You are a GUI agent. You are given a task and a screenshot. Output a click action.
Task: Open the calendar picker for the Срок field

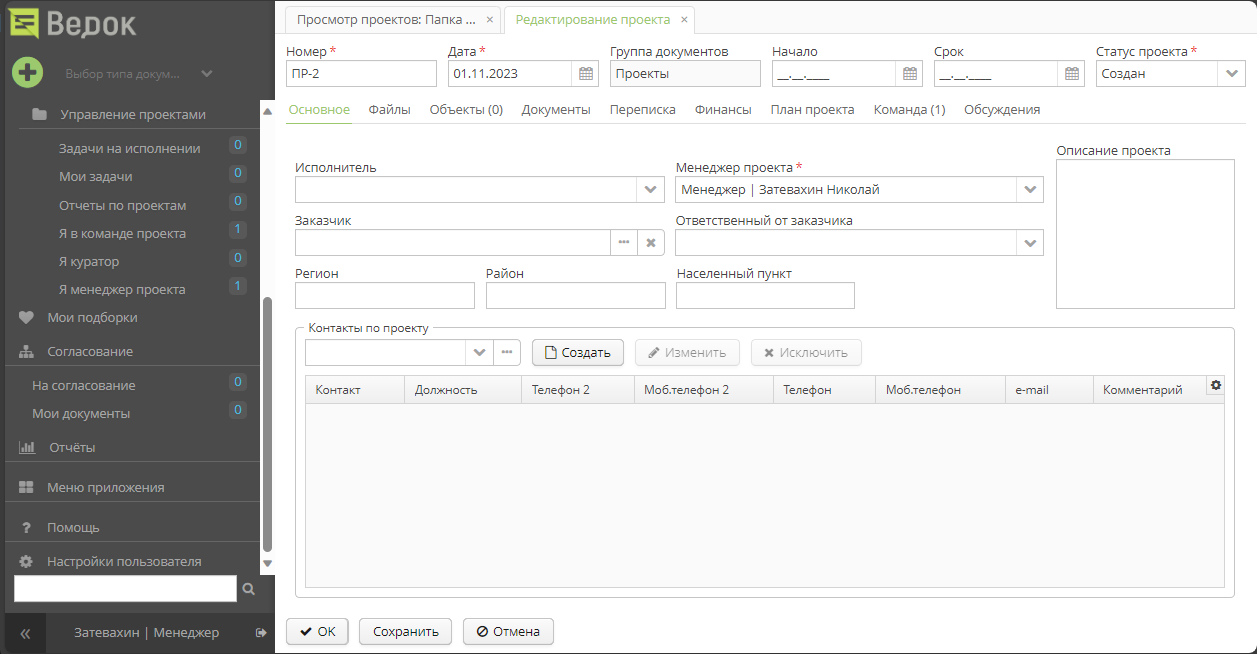pyautogui.click(x=1070, y=73)
